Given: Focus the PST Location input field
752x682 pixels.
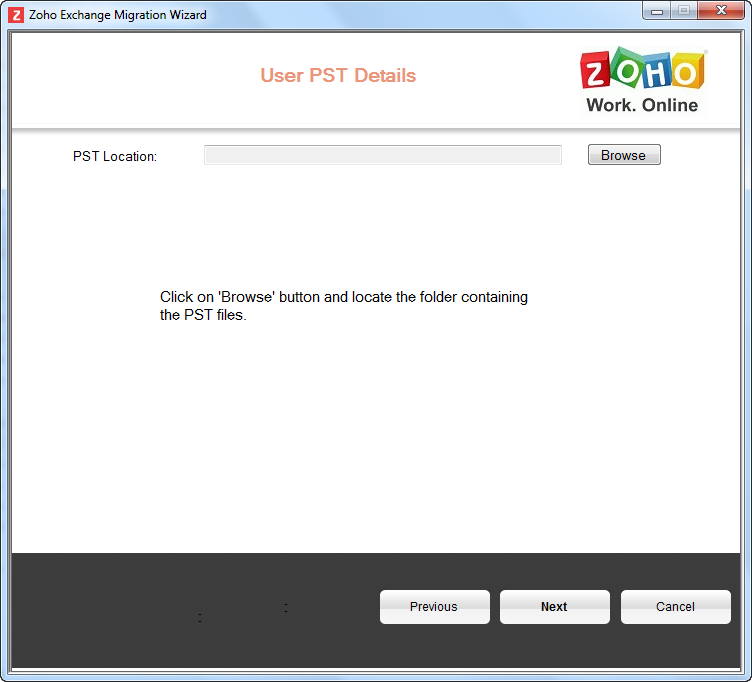Looking at the screenshot, I should [x=383, y=155].
